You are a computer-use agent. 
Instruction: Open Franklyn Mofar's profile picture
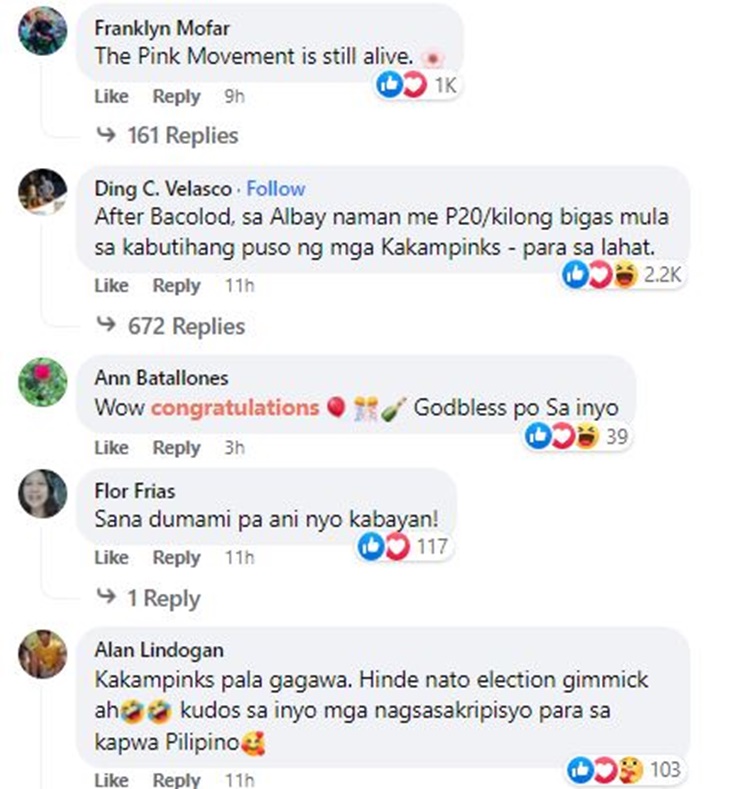coord(43,31)
